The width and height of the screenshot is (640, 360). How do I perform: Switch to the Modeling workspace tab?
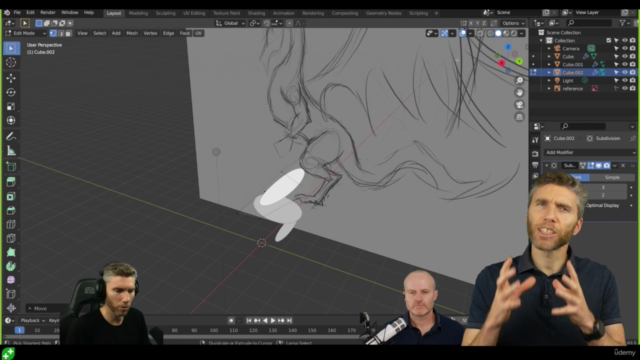[x=138, y=13]
